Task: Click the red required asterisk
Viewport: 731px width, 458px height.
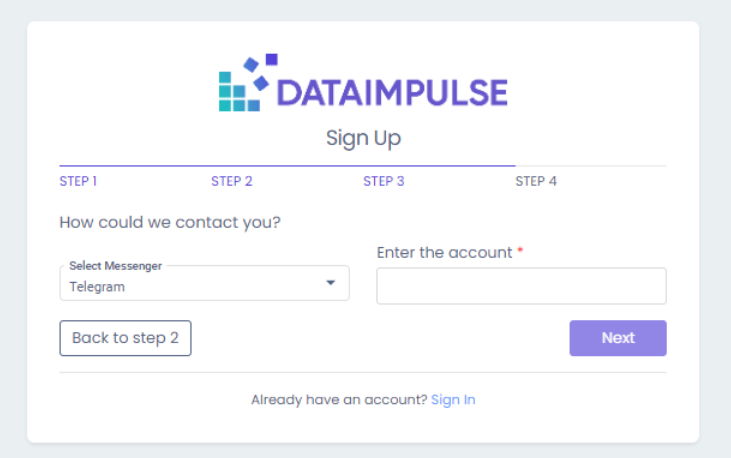Action: click(520, 250)
